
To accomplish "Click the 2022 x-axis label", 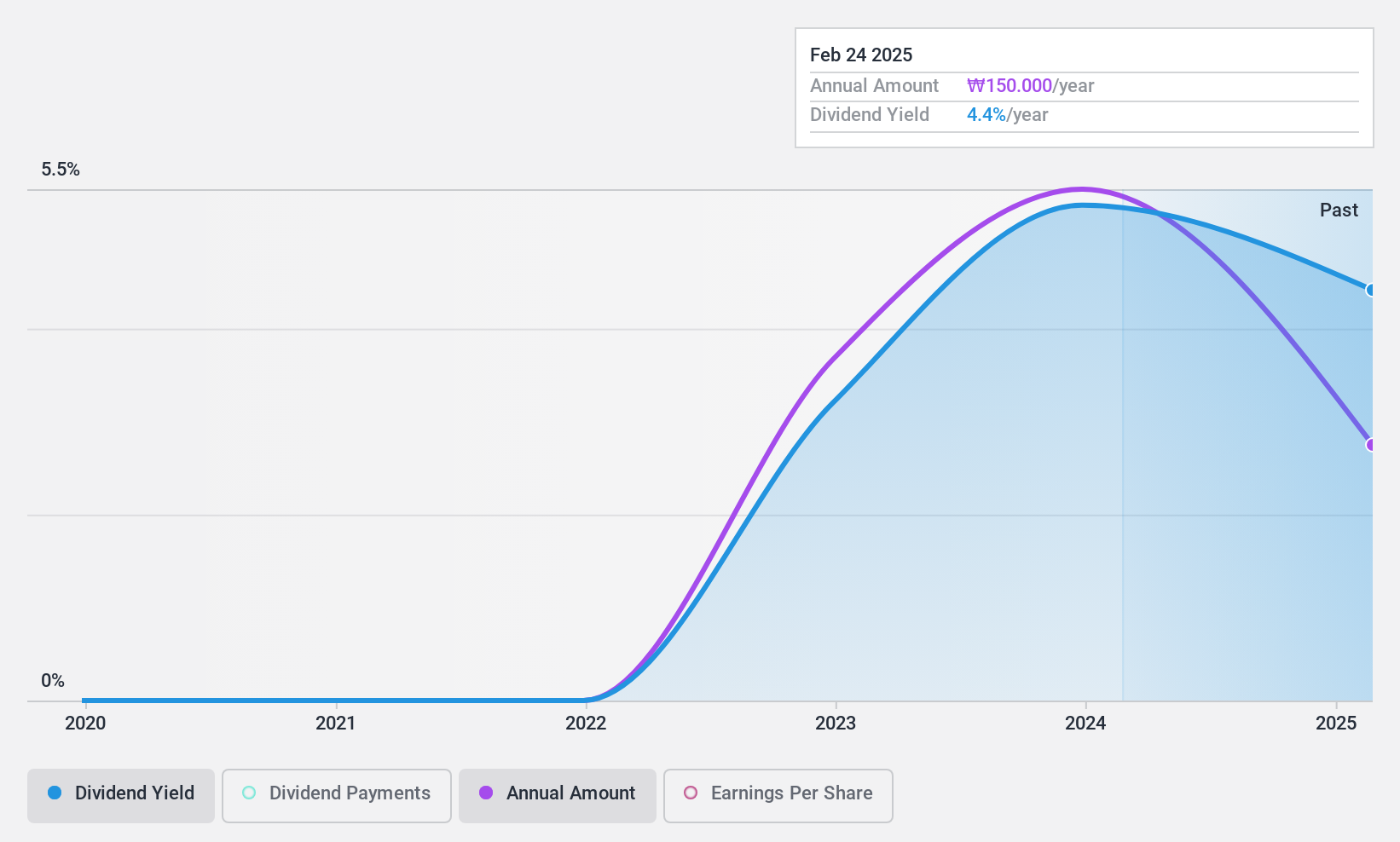I will (x=586, y=724).
